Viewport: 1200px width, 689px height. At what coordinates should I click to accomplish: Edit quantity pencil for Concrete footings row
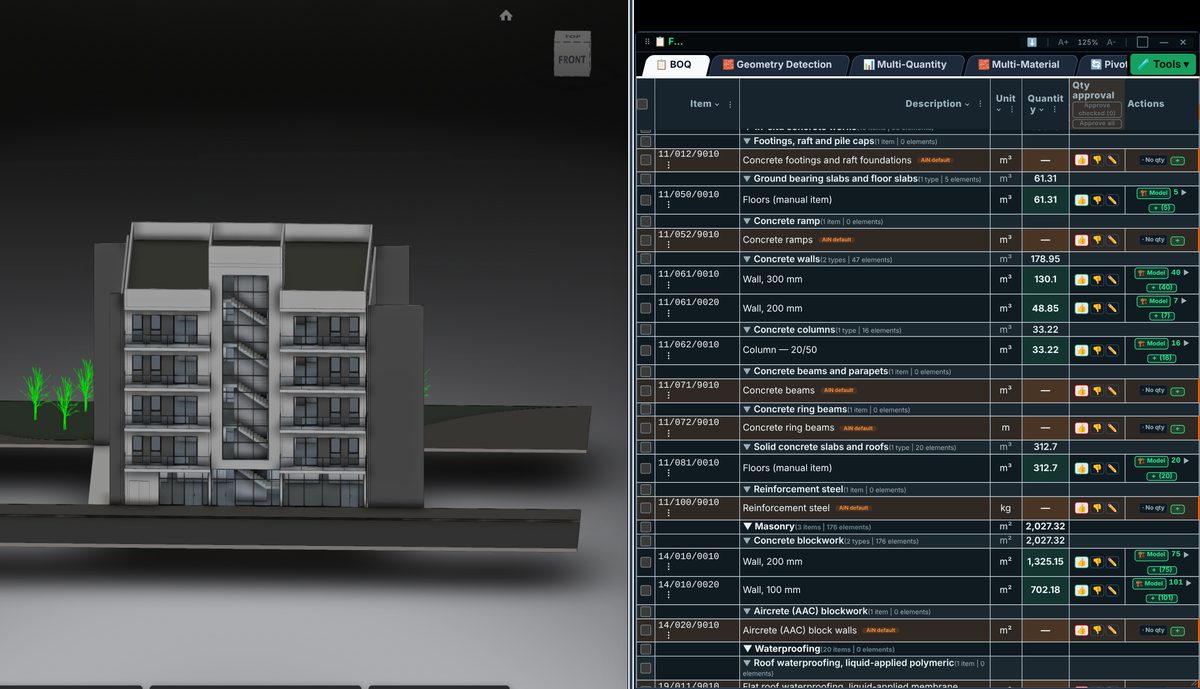(1112, 160)
